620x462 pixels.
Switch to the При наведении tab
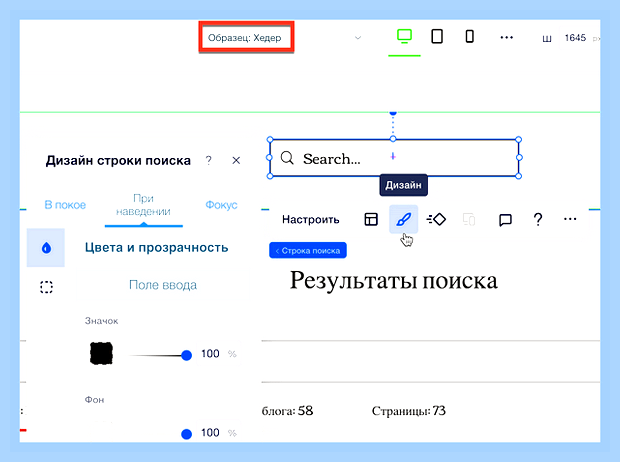coord(144,205)
